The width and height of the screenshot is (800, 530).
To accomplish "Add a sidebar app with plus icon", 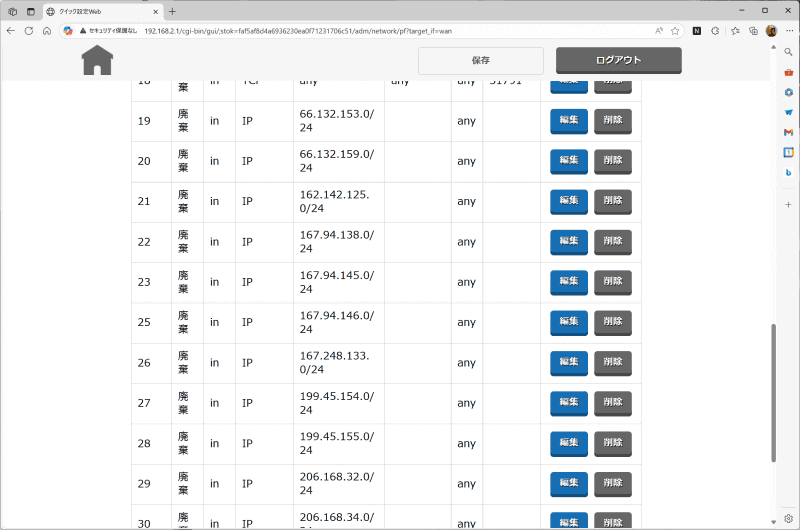I will (788, 205).
